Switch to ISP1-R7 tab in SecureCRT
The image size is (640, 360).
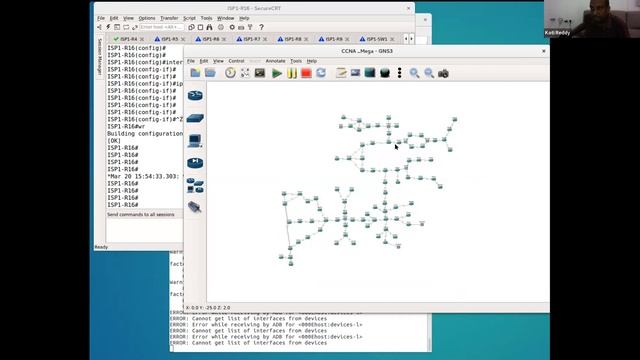(x=251, y=39)
